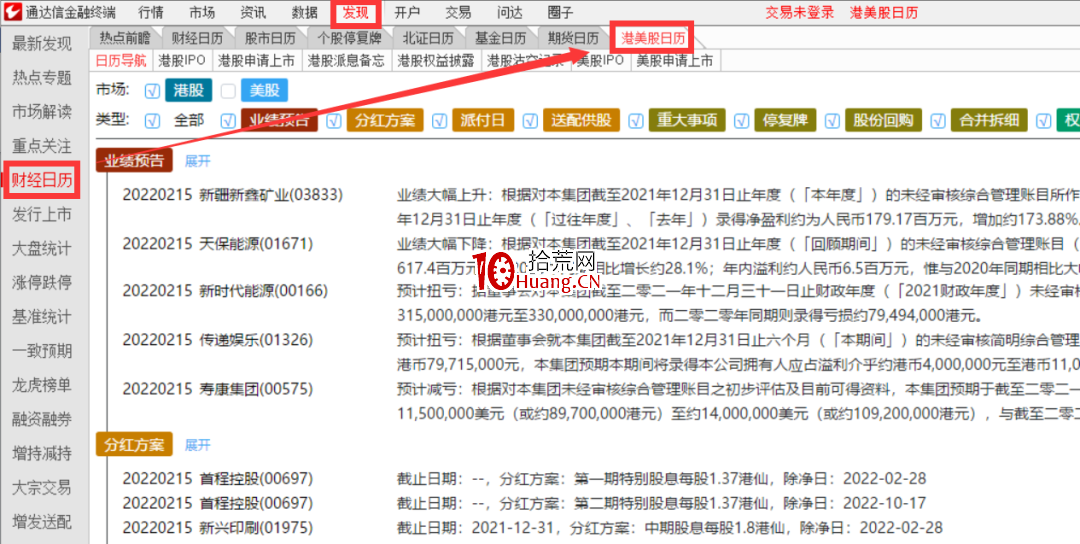Open the 交易 menu
Image resolution: width=1080 pixels, height=544 pixels.
459,12
